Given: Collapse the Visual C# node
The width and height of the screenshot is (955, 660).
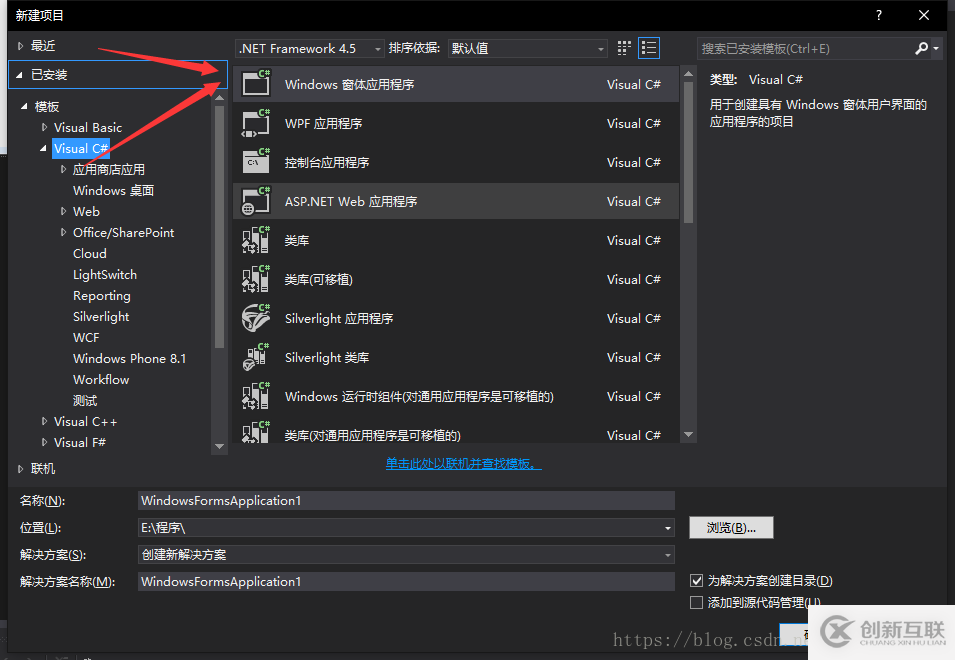Looking at the screenshot, I should (x=43, y=149).
